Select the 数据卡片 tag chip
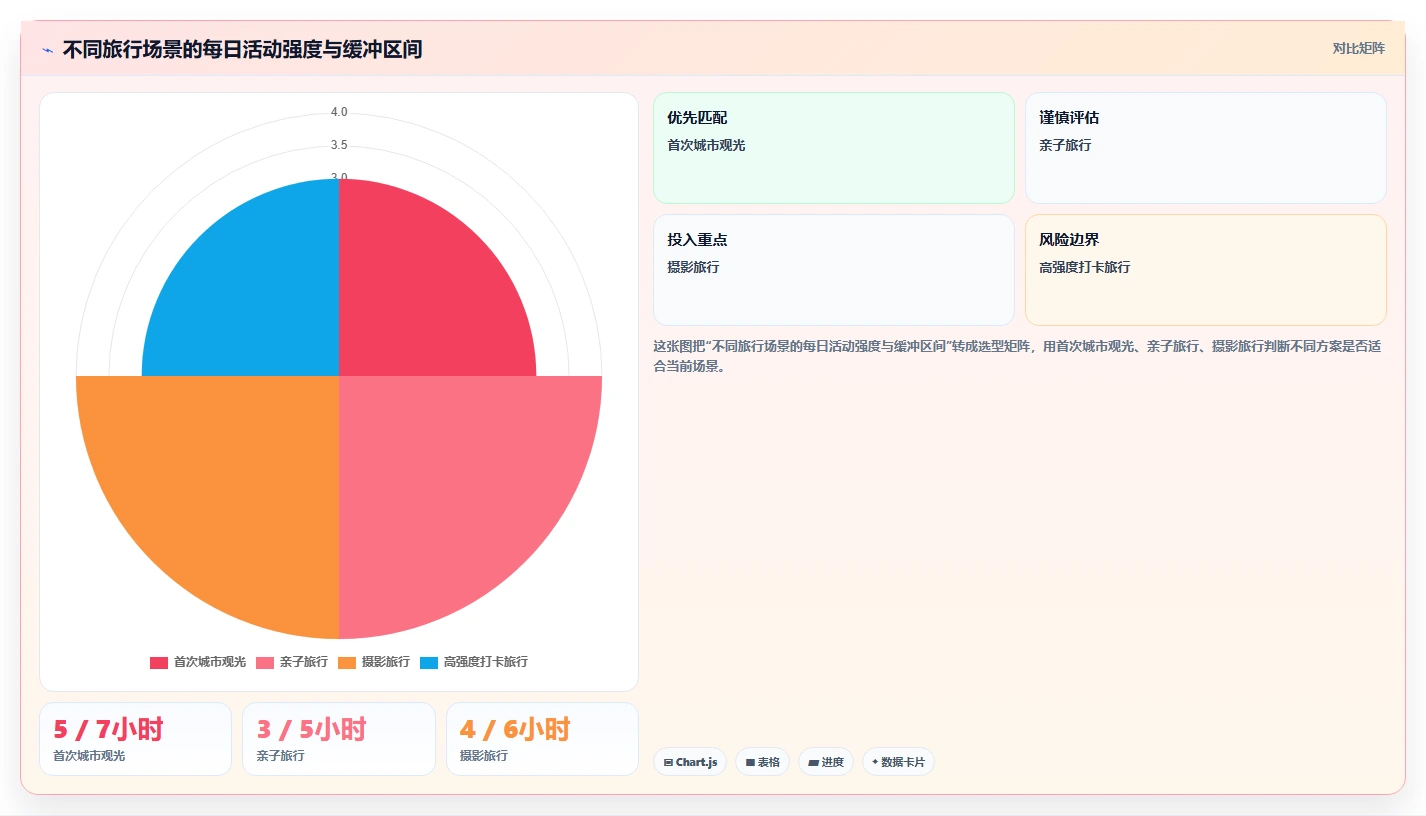 (898, 762)
